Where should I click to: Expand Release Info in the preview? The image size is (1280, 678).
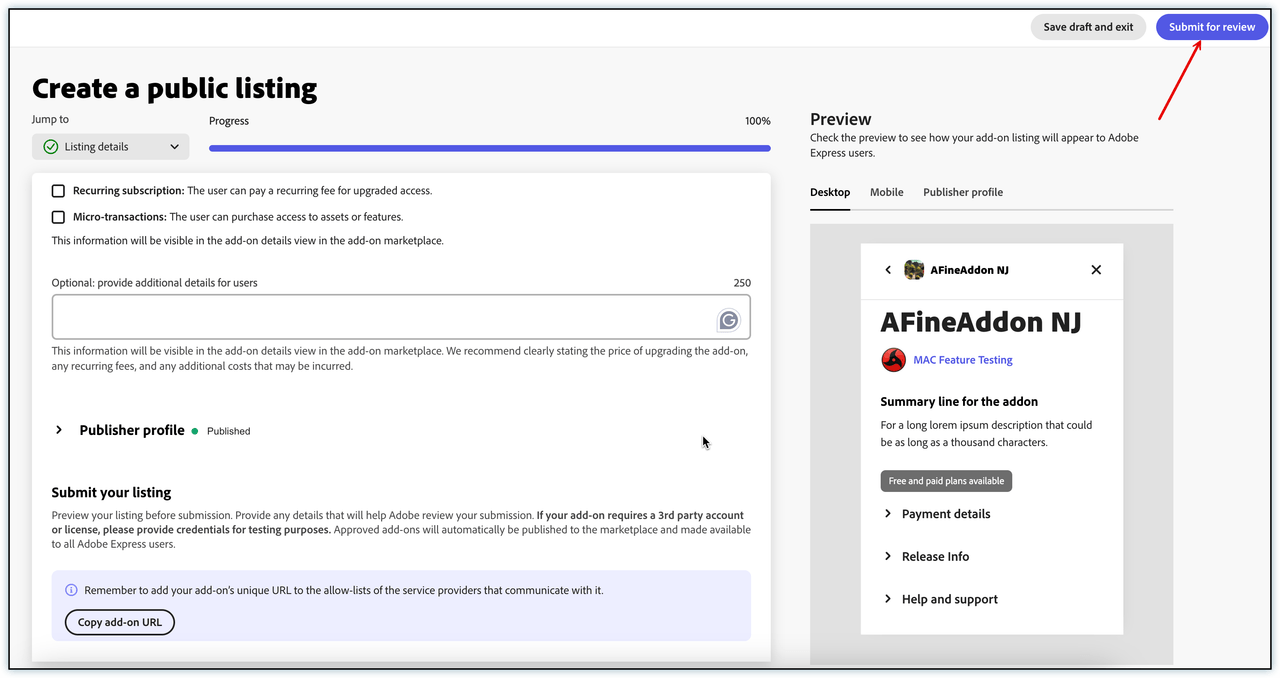(x=888, y=557)
